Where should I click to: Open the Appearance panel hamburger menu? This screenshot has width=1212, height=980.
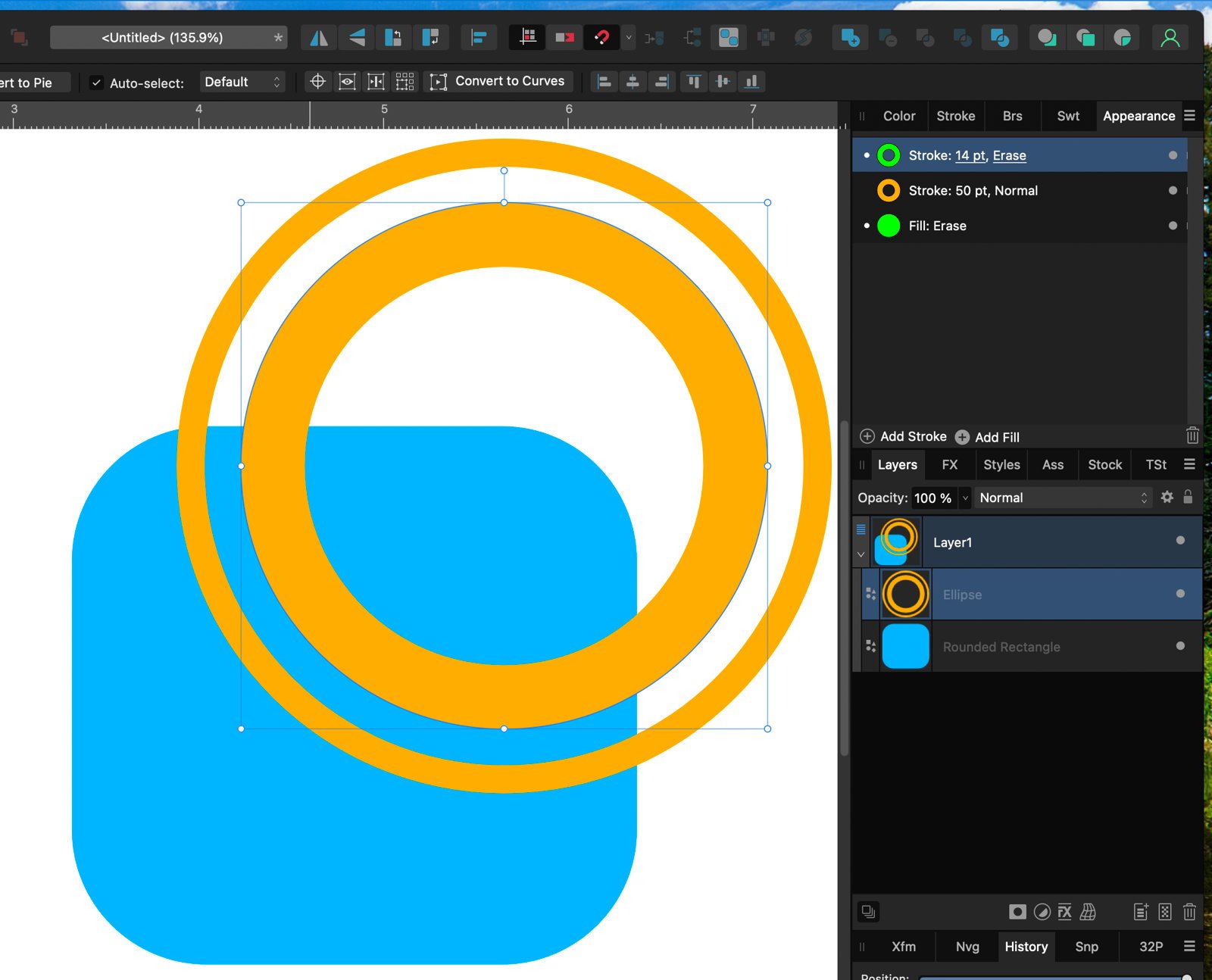[x=1189, y=115]
